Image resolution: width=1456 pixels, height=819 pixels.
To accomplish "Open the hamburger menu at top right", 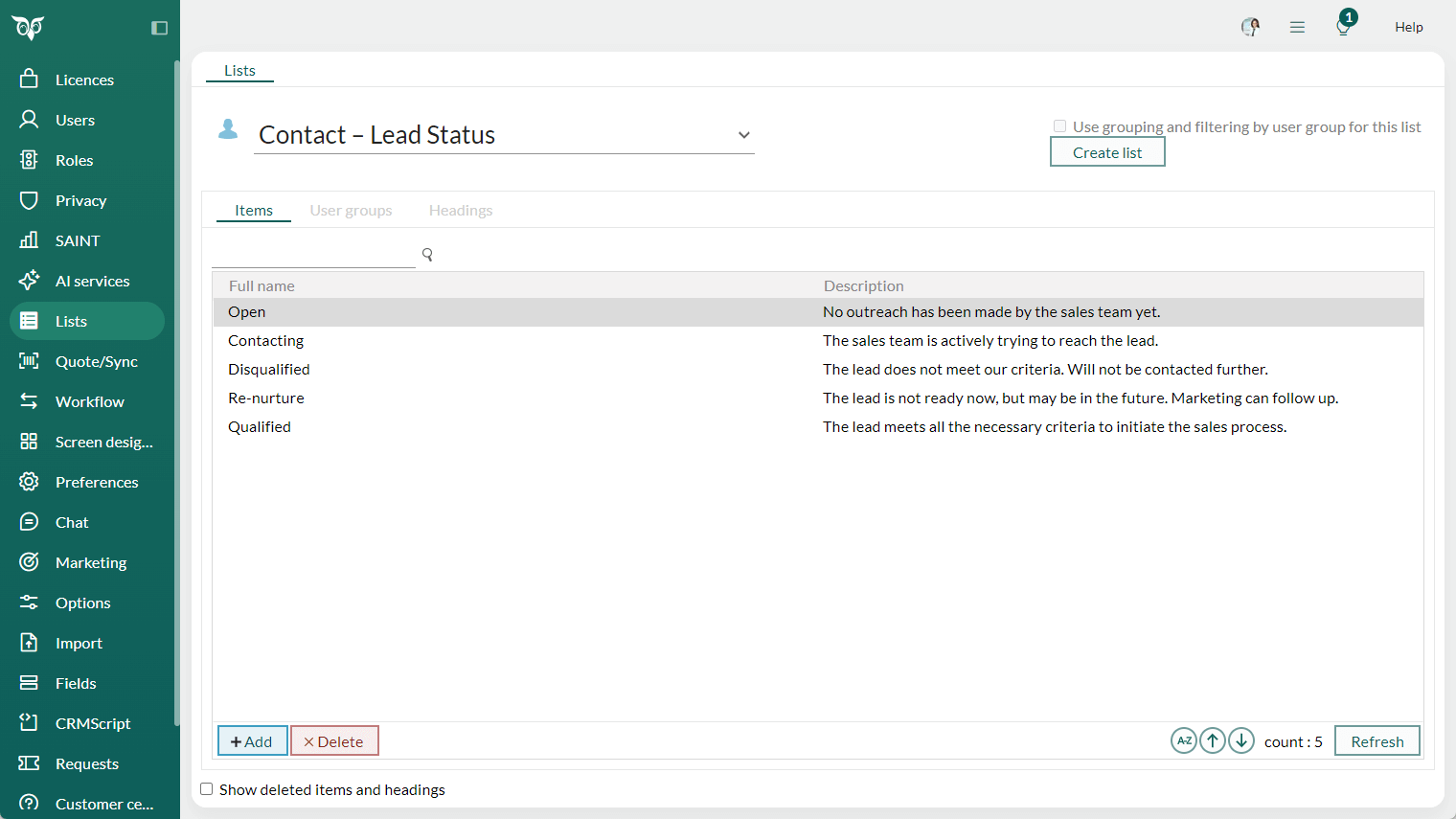I will click(x=1297, y=26).
